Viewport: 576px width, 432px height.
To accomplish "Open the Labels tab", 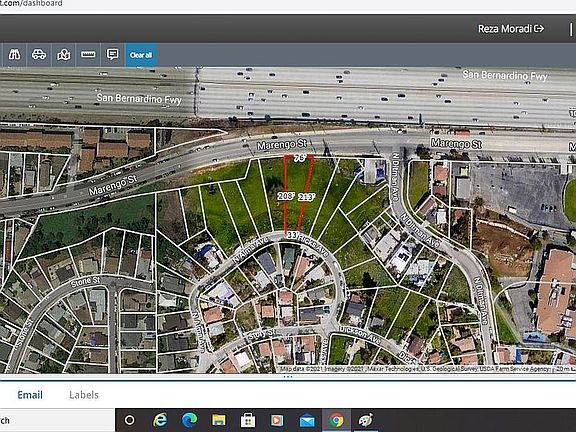I will coord(84,395).
